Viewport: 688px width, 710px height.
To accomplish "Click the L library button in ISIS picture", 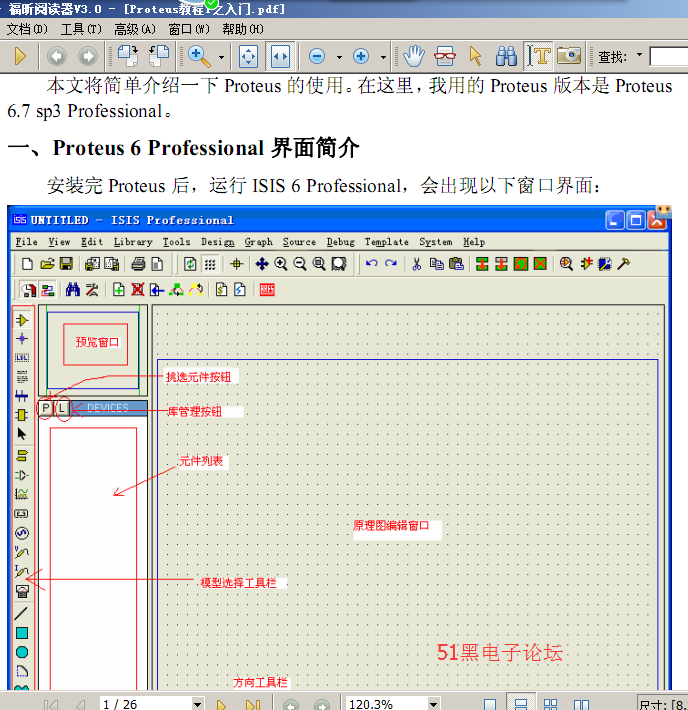I will [62, 408].
